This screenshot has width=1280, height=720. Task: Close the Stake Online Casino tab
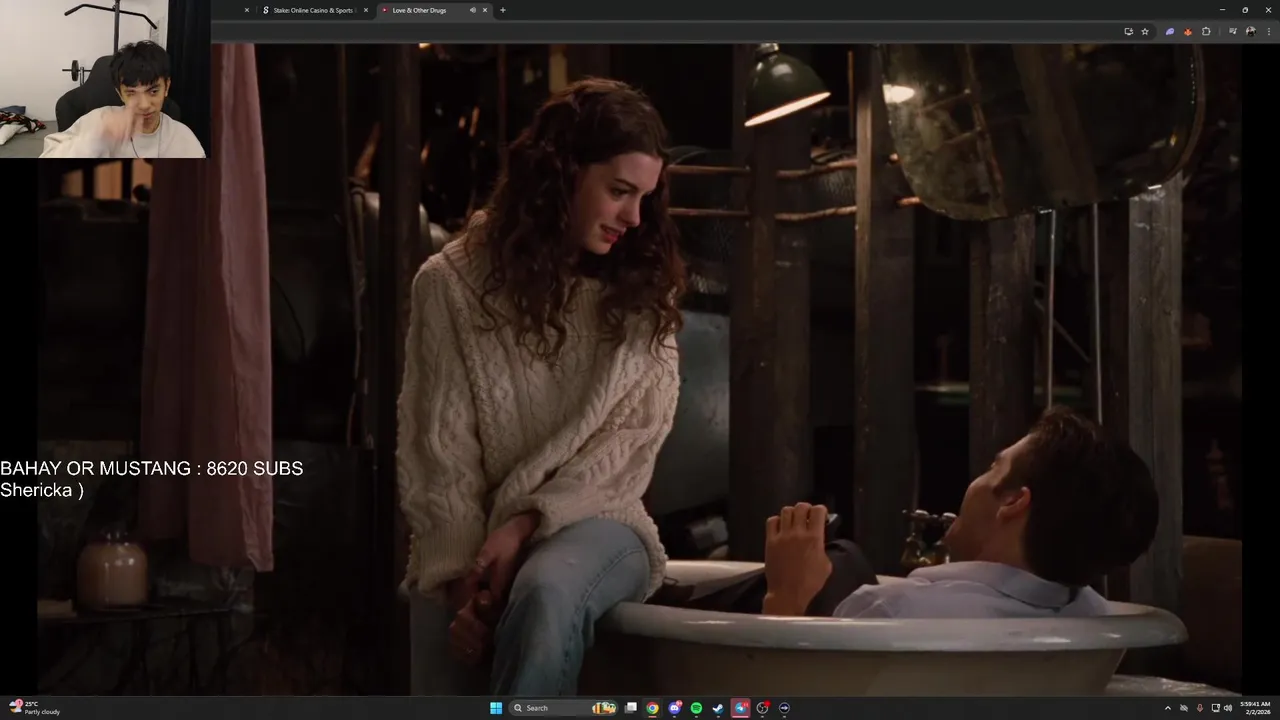(366, 10)
